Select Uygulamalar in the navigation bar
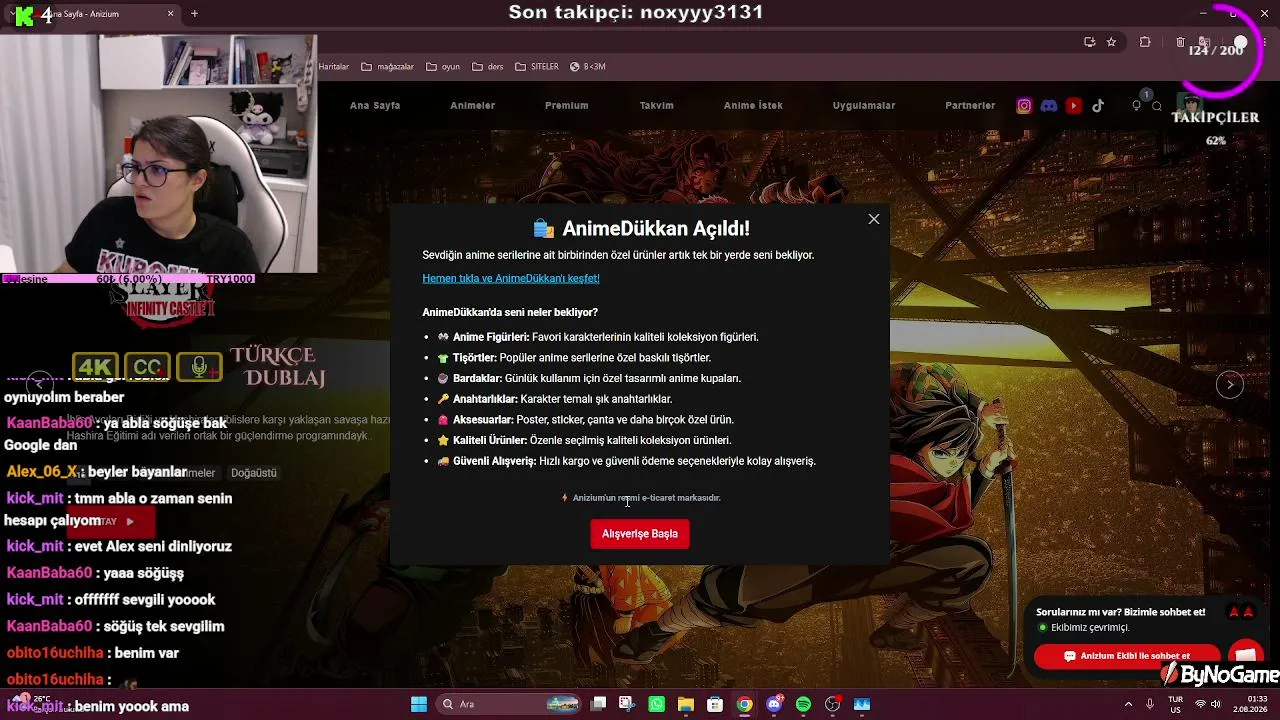 [864, 105]
